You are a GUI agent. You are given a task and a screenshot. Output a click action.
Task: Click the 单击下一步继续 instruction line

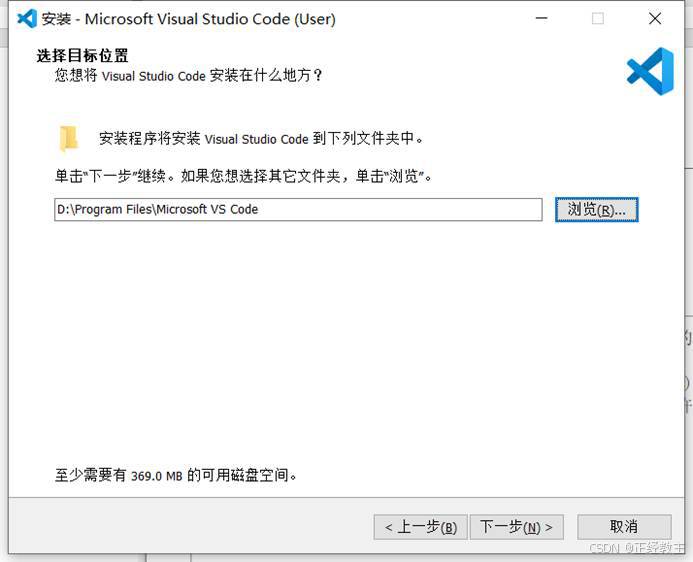coord(243,176)
